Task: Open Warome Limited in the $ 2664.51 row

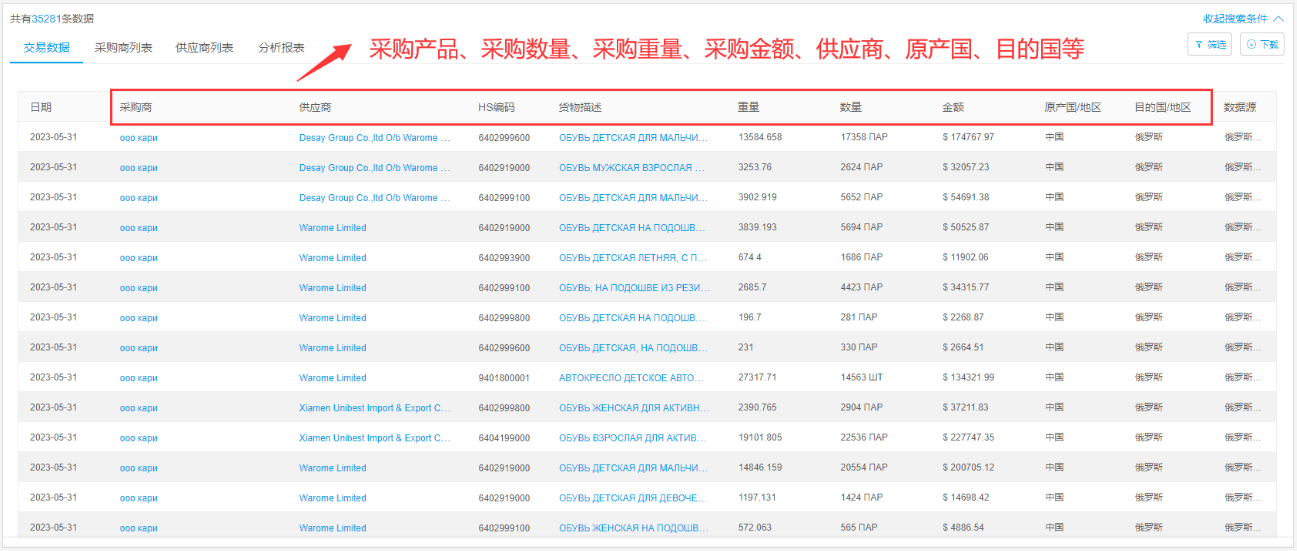Action: click(333, 347)
